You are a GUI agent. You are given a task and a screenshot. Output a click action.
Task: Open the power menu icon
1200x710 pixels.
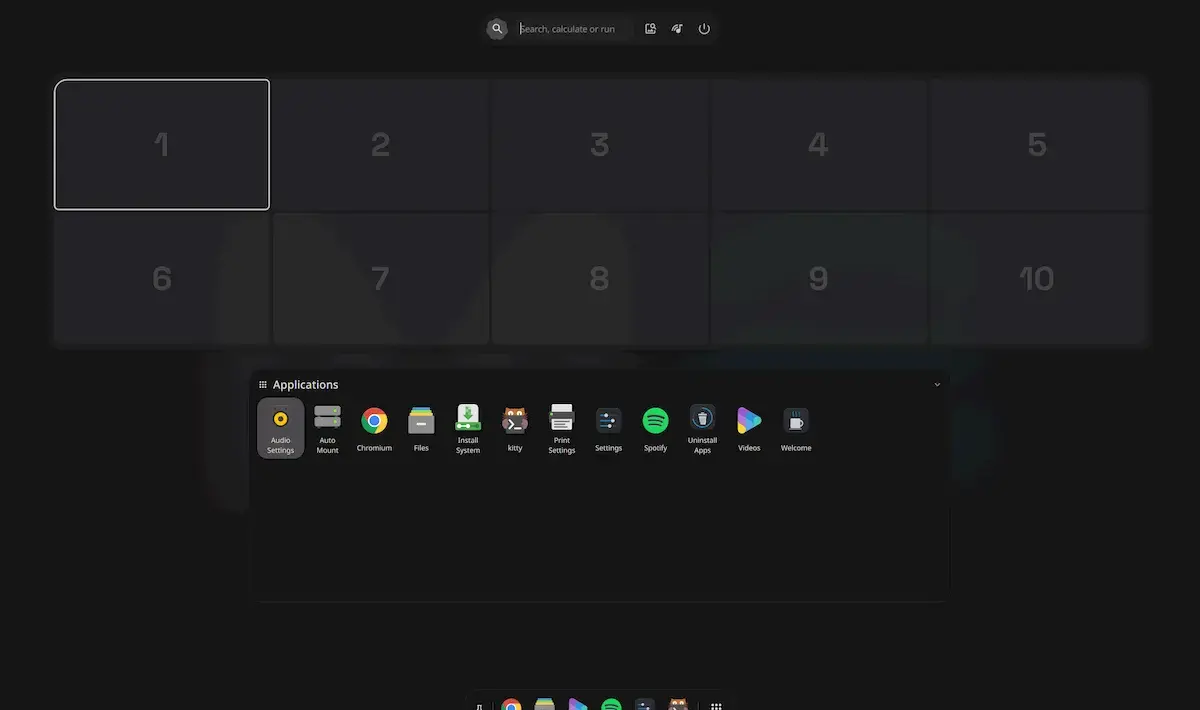click(x=704, y=29)
